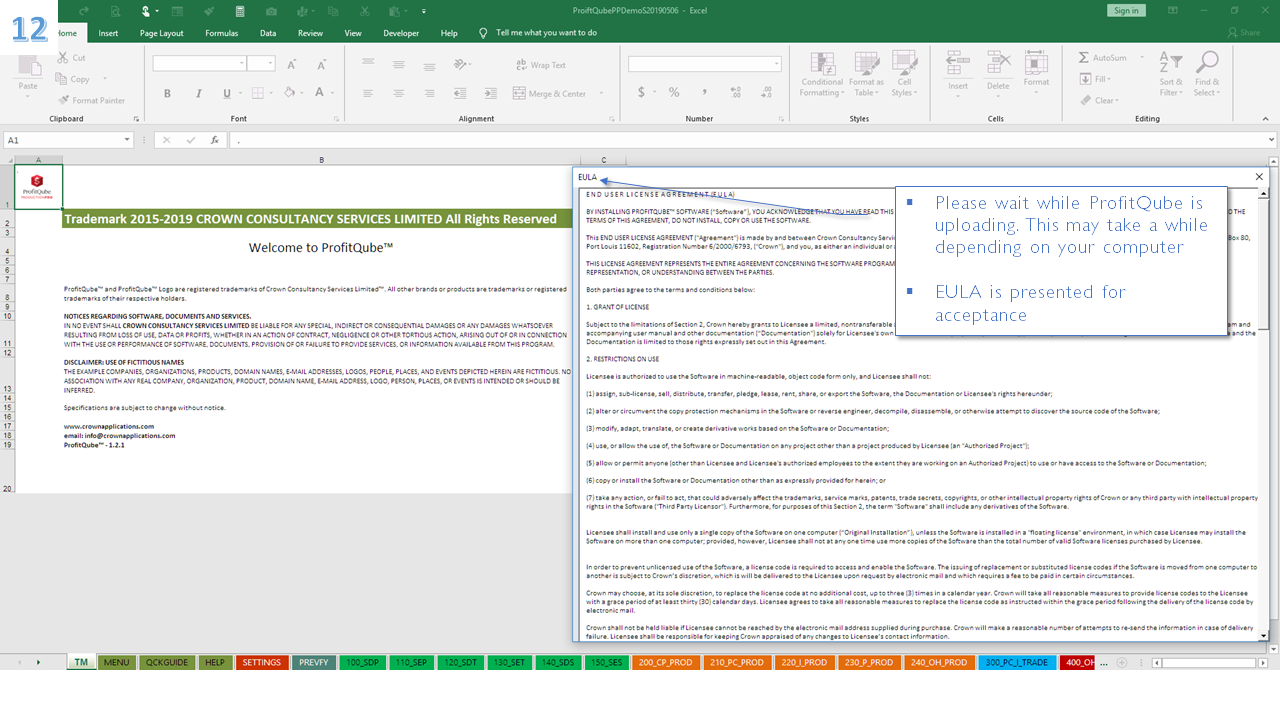This screenshot has width=1280, height=720.
Task: Open Sort & Filter menu
Action: click(x=1171, y=75)
